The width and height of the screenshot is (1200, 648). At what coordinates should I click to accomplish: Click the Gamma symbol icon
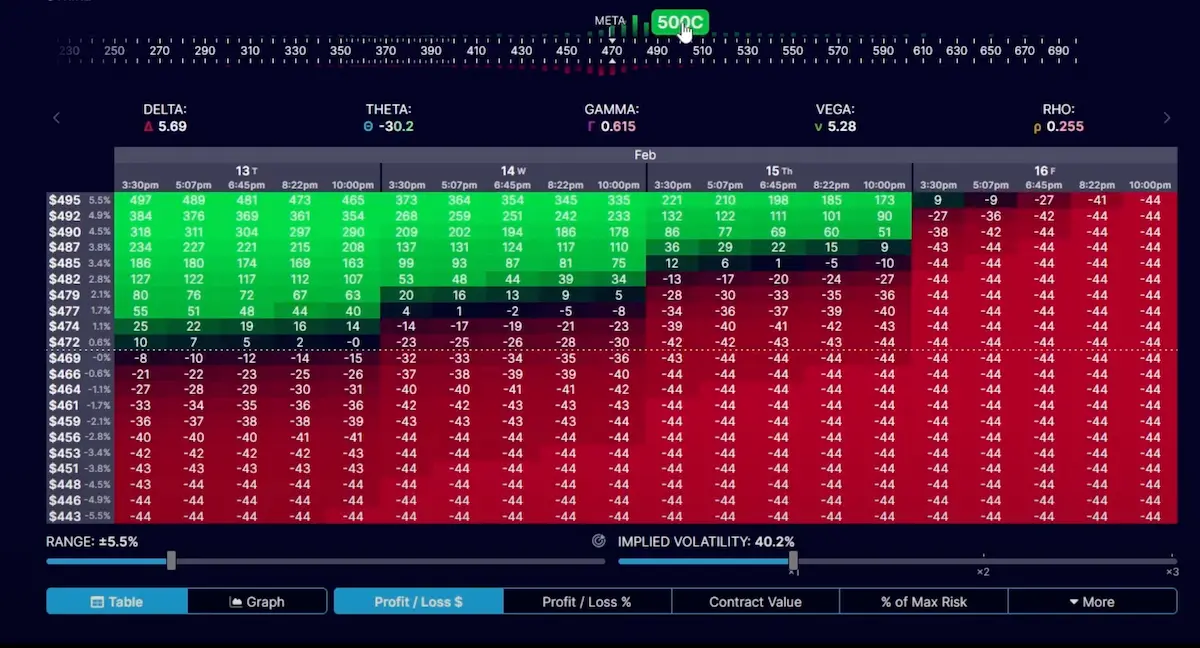pyautogui.click(x=591, y=127)
